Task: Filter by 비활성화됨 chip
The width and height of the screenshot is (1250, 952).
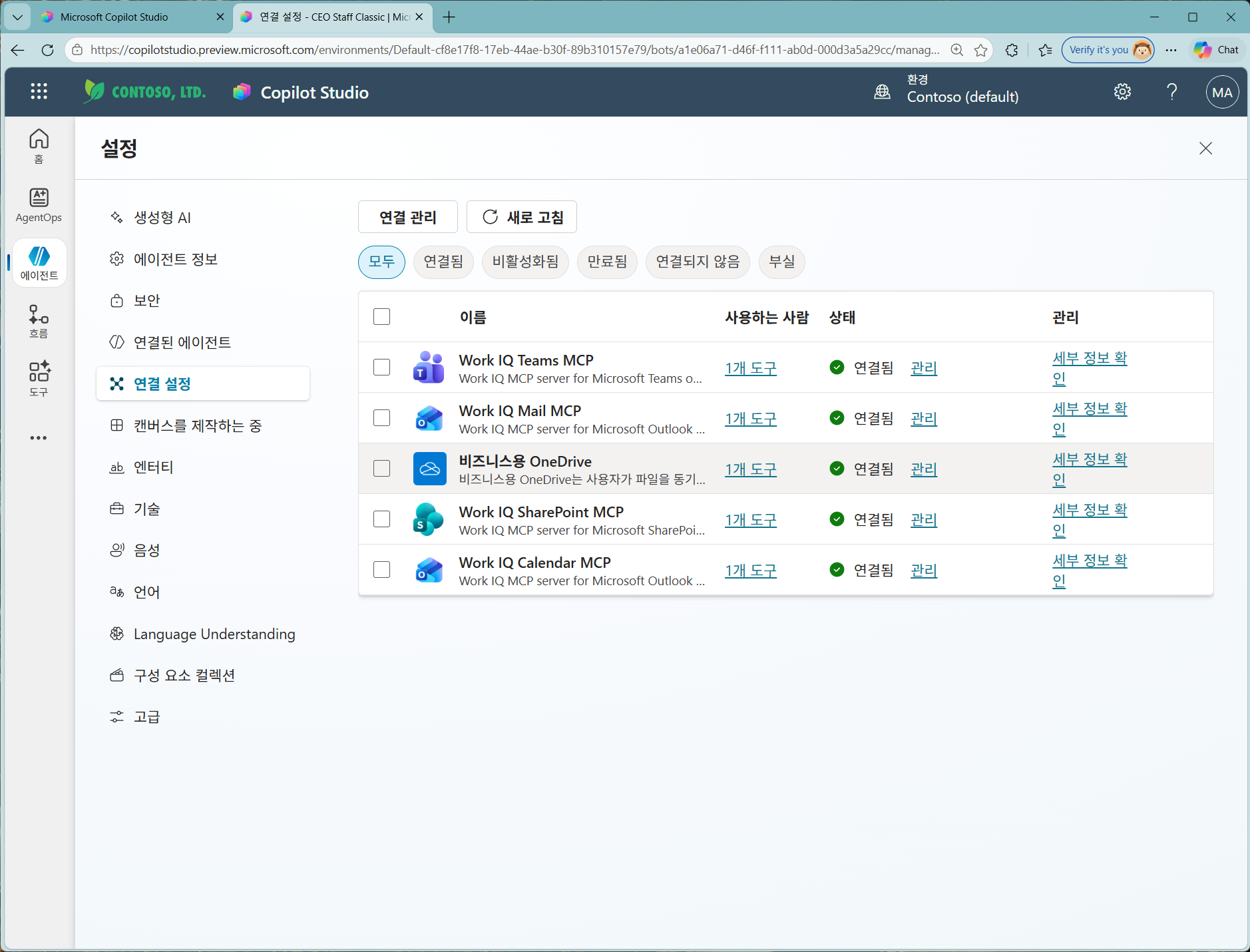Action: pyautogui.click(x=526, y=262)
